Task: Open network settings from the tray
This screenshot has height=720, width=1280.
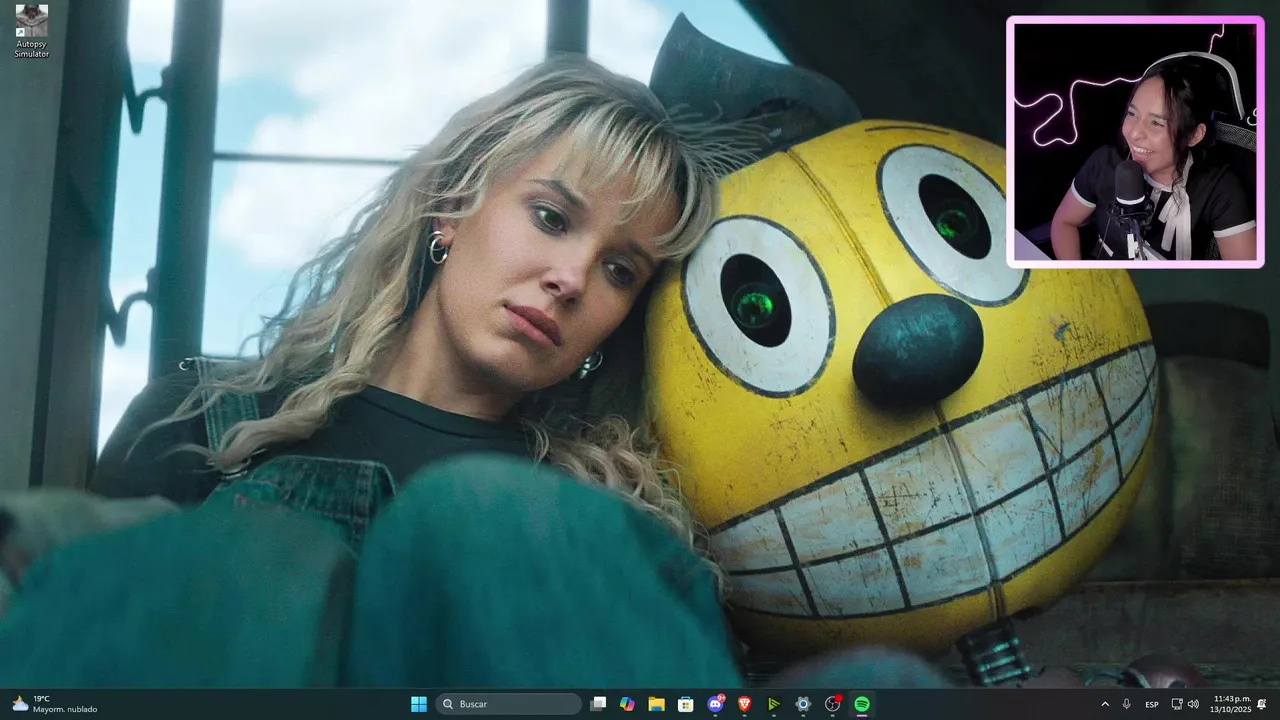Action: 1177,704
